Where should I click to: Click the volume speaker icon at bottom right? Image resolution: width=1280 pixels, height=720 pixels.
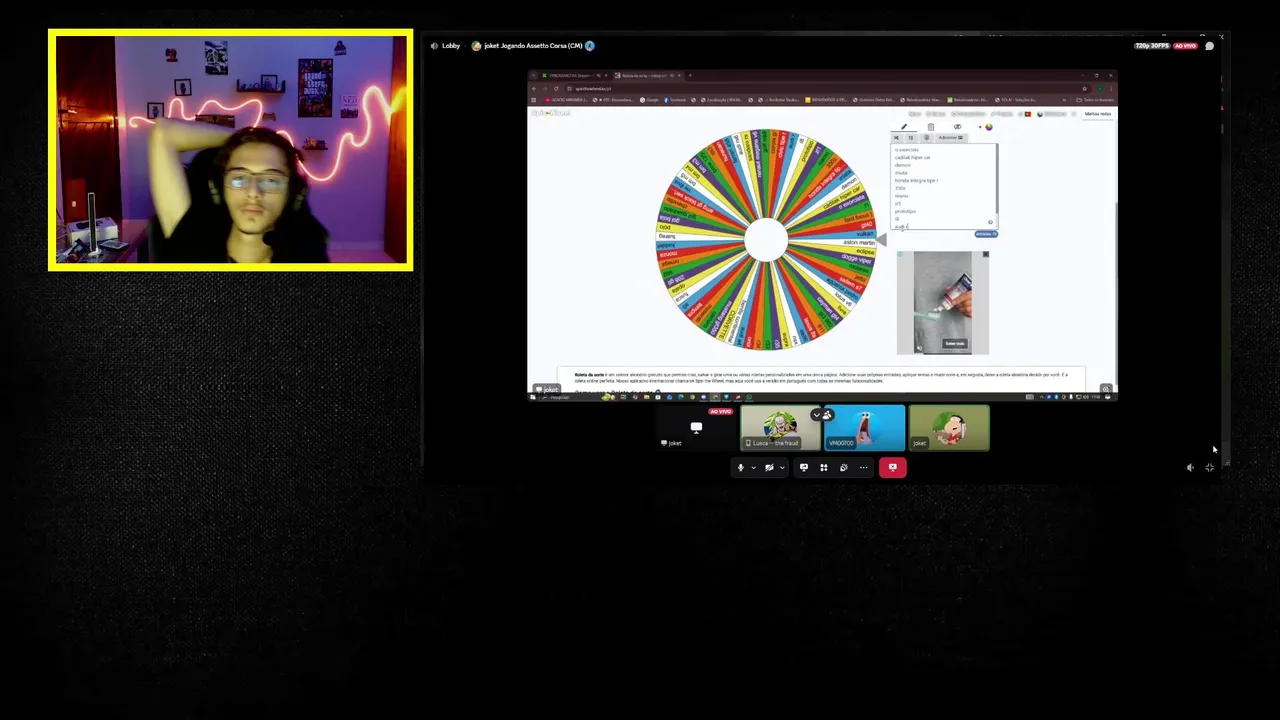click(x=1190, y=467)
